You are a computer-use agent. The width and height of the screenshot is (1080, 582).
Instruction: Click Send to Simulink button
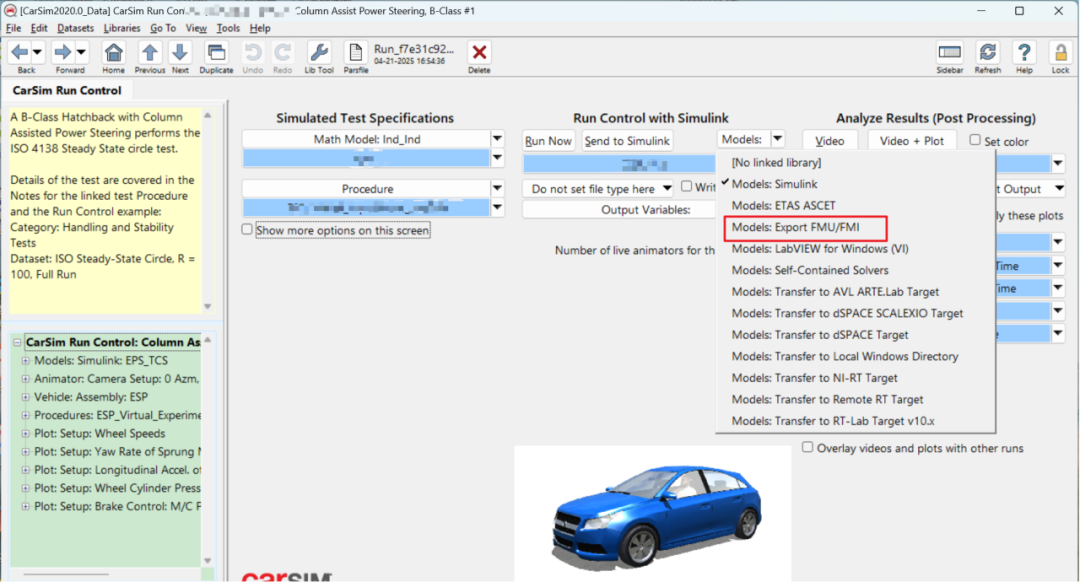point(627,141)
